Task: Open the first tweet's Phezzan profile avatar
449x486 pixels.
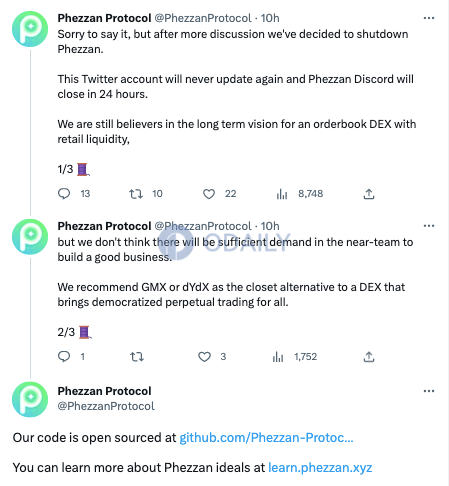Action: click(x=30, y=29)
